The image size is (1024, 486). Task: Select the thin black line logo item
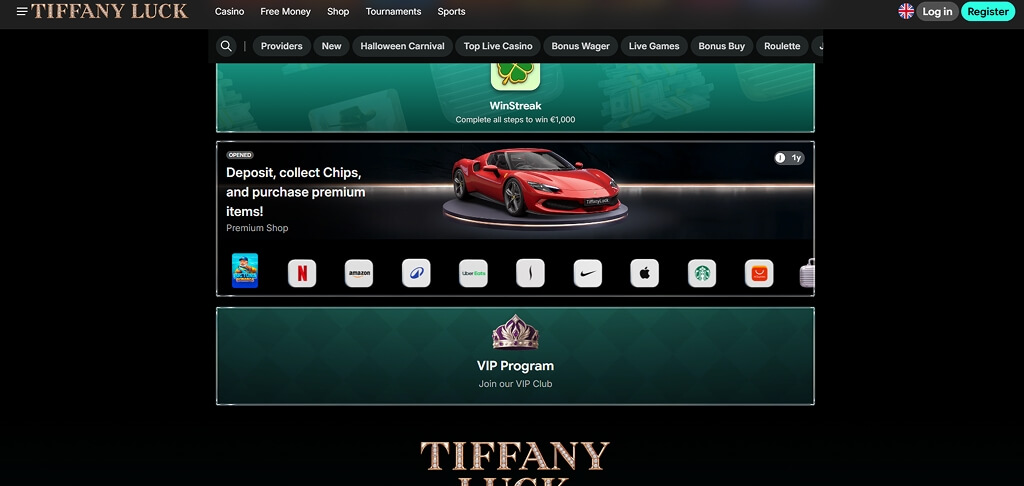coord(530,273)
